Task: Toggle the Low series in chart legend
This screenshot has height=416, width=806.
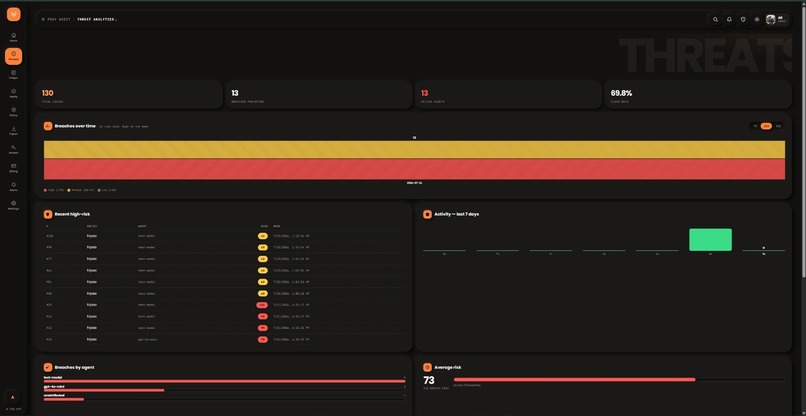Action: pyautogui.click(x=107, y=190)
